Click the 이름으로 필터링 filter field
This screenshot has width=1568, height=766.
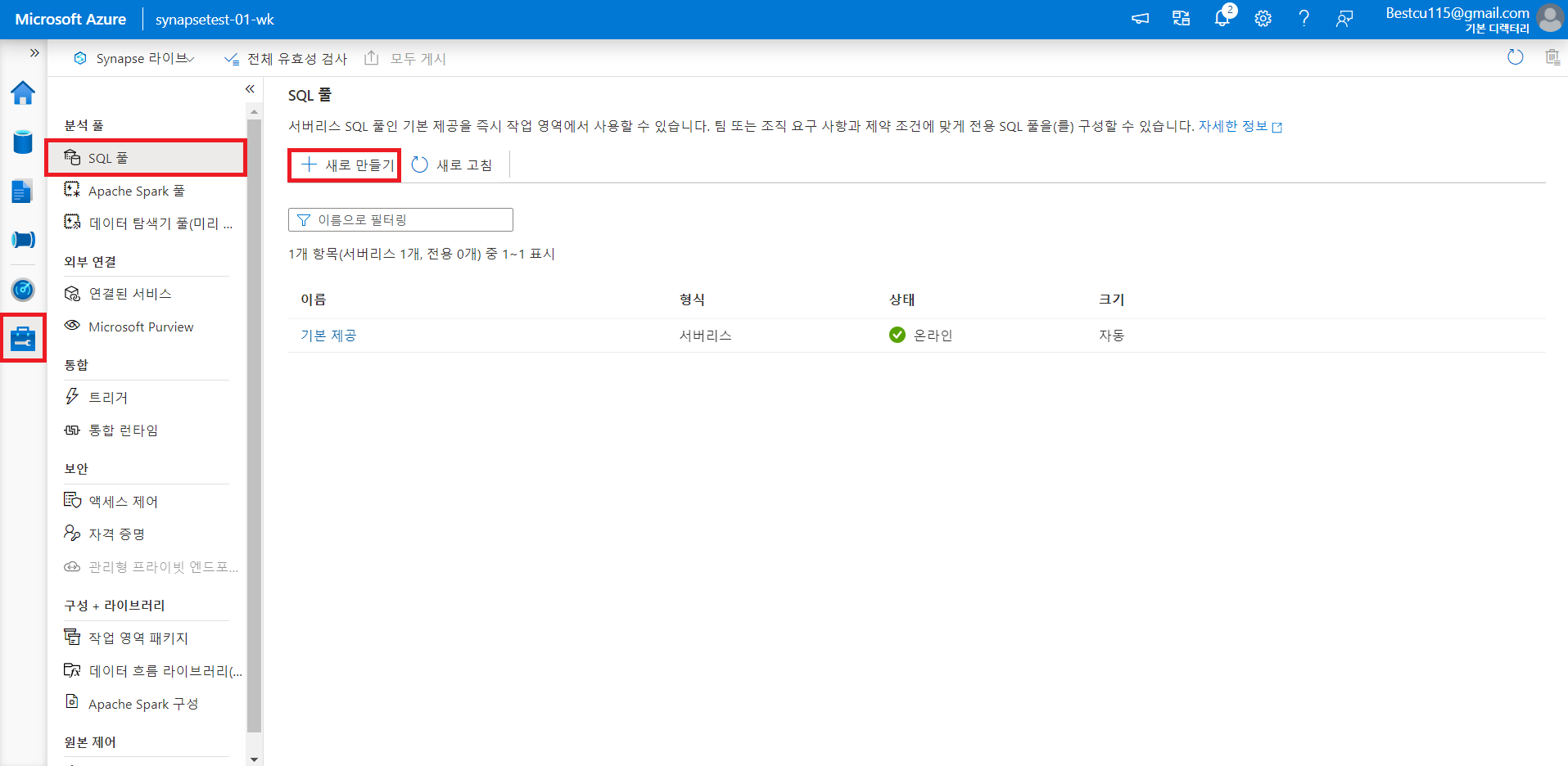400,220
